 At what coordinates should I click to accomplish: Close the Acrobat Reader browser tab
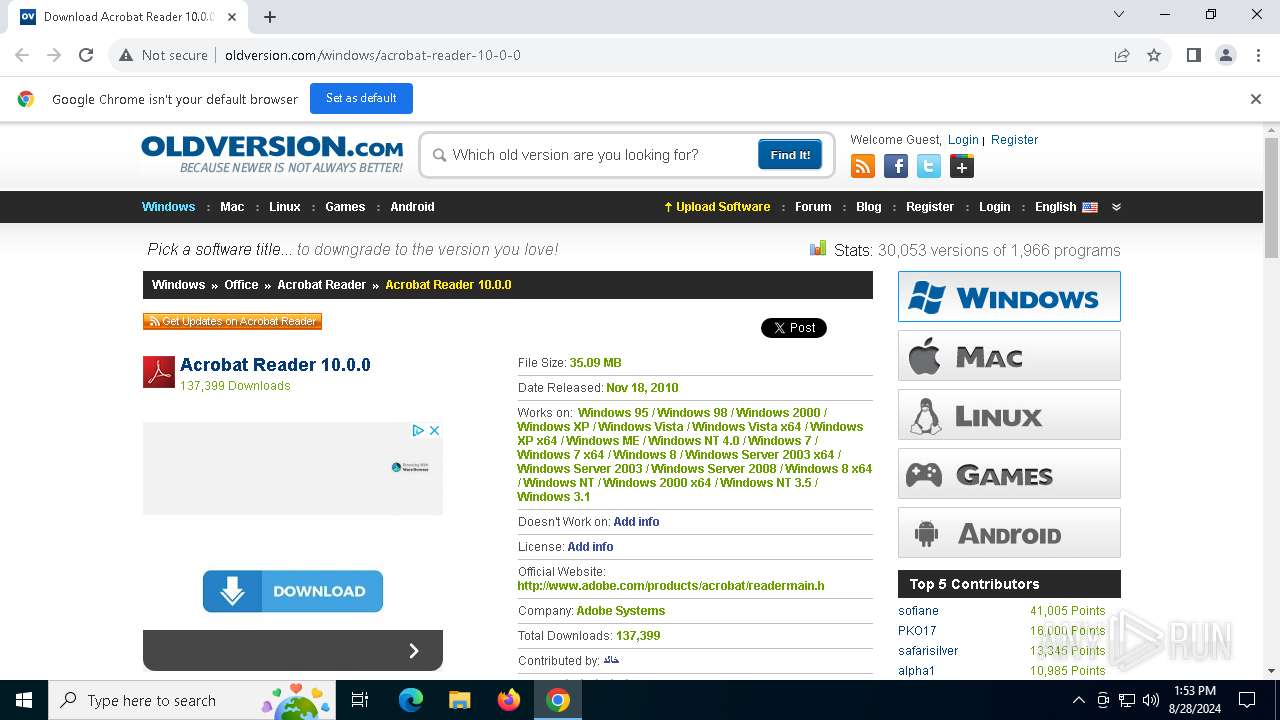click(232, 16)
